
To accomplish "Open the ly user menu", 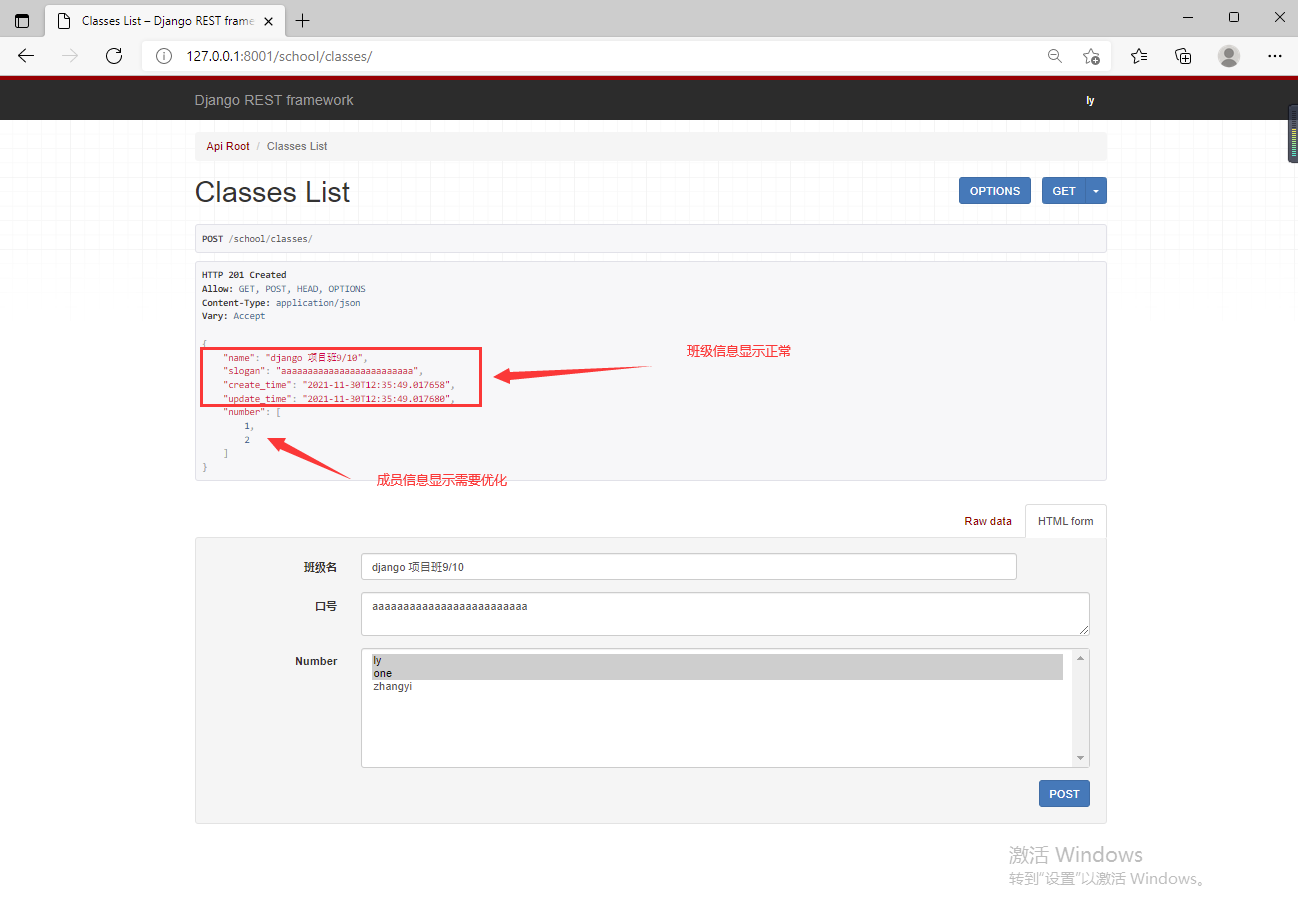I will 1091,100.
